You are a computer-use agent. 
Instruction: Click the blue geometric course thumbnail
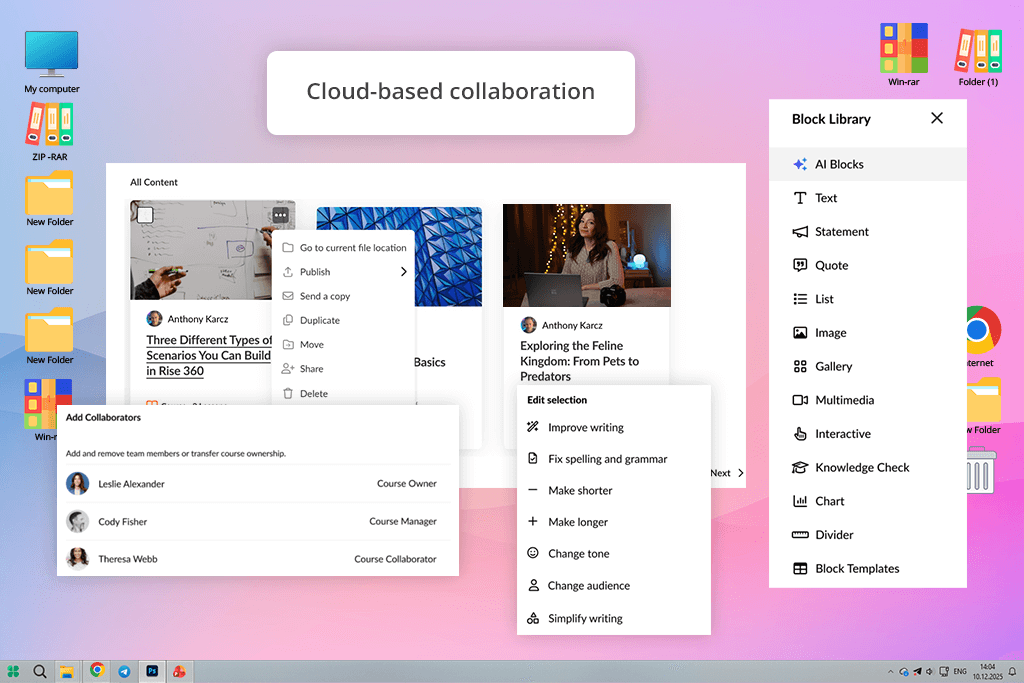tap(449, 257)
